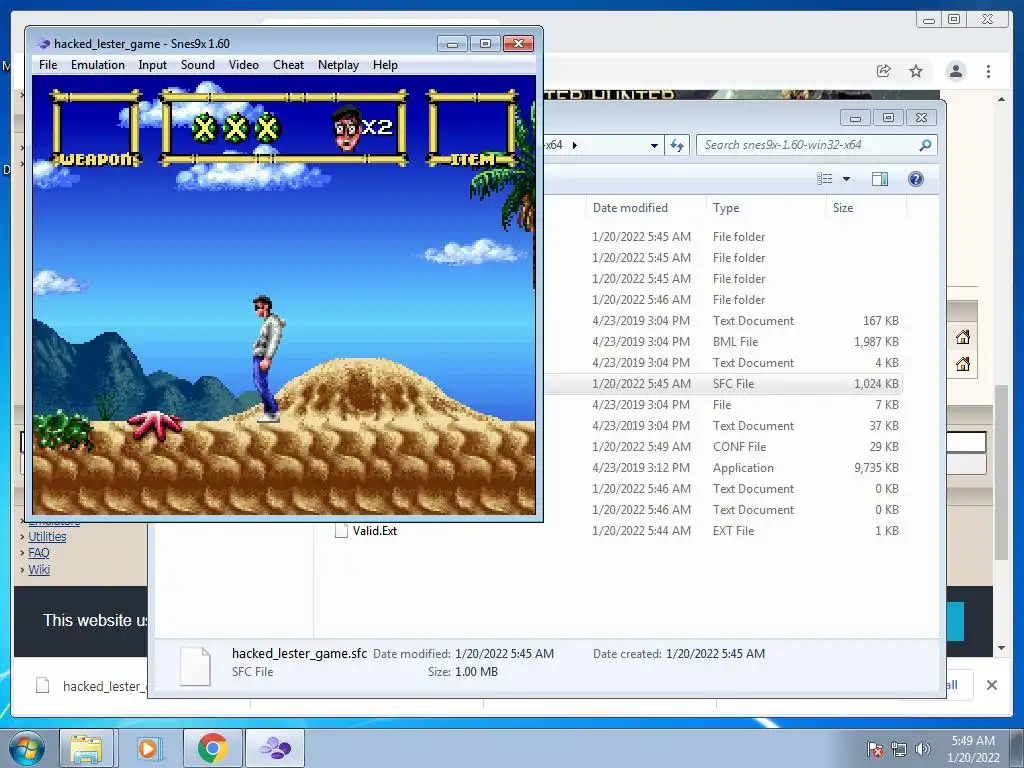Open the FAQ link on the website

click(x=39, y=553)
